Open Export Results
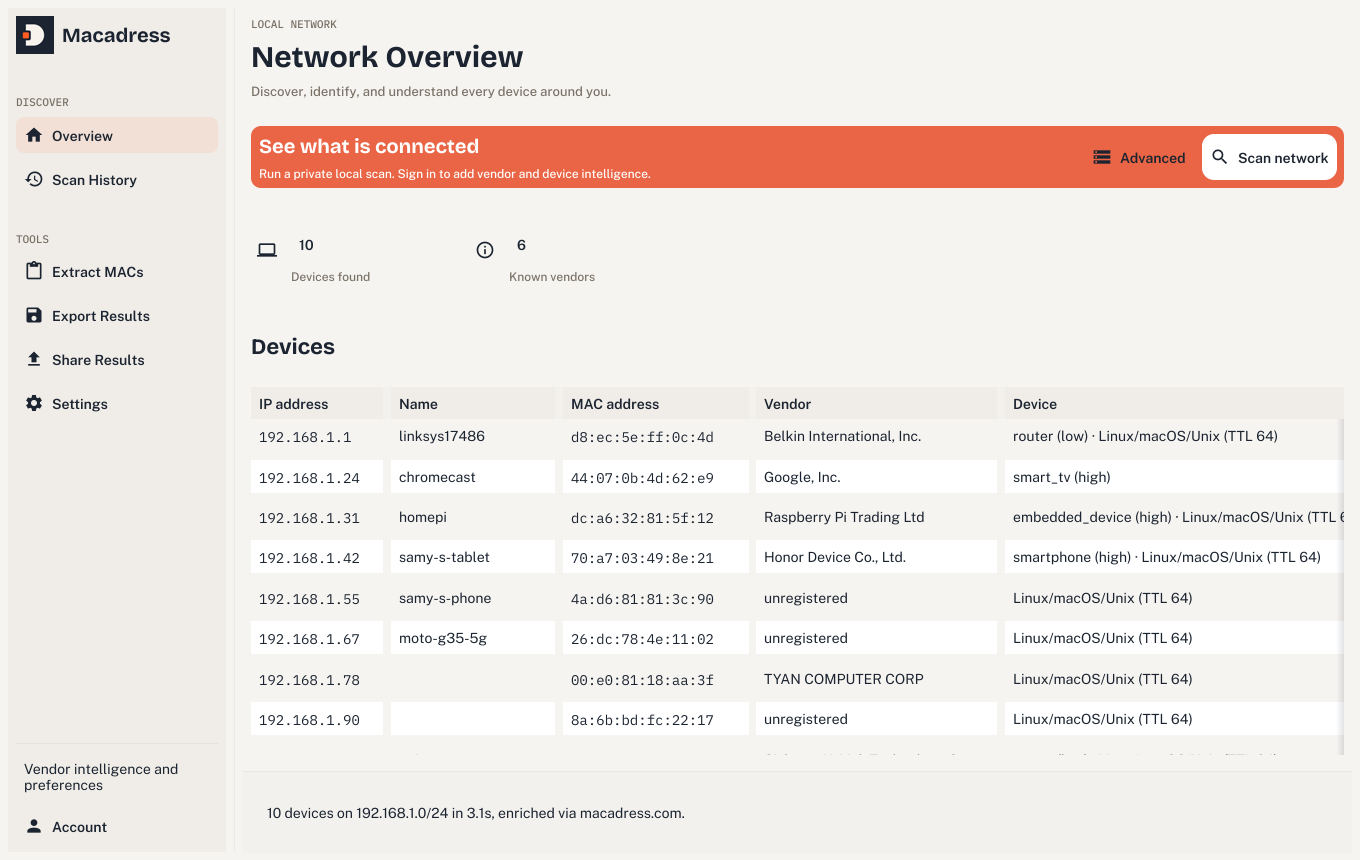 point(117,316)
